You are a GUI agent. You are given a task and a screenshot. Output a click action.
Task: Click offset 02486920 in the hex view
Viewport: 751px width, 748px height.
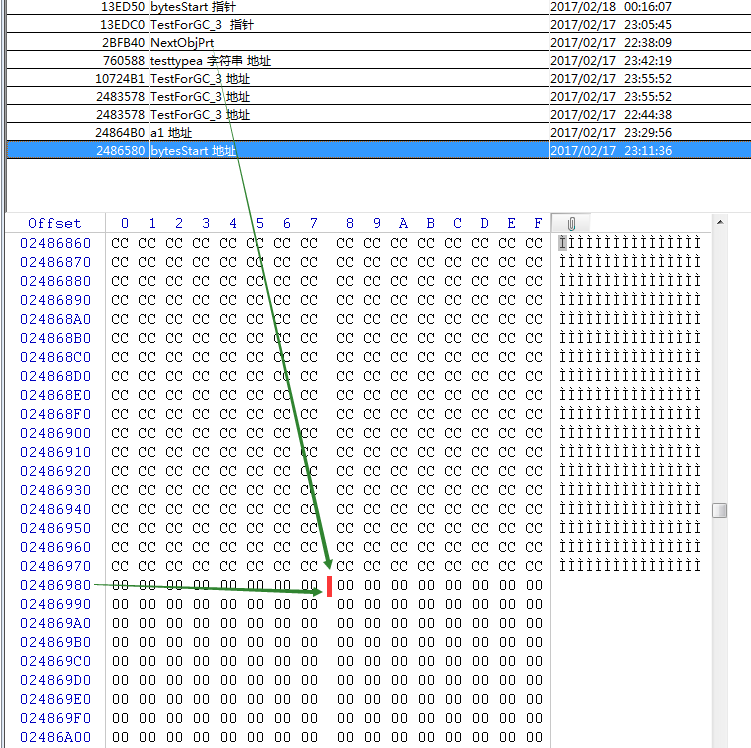pos(56,471)
